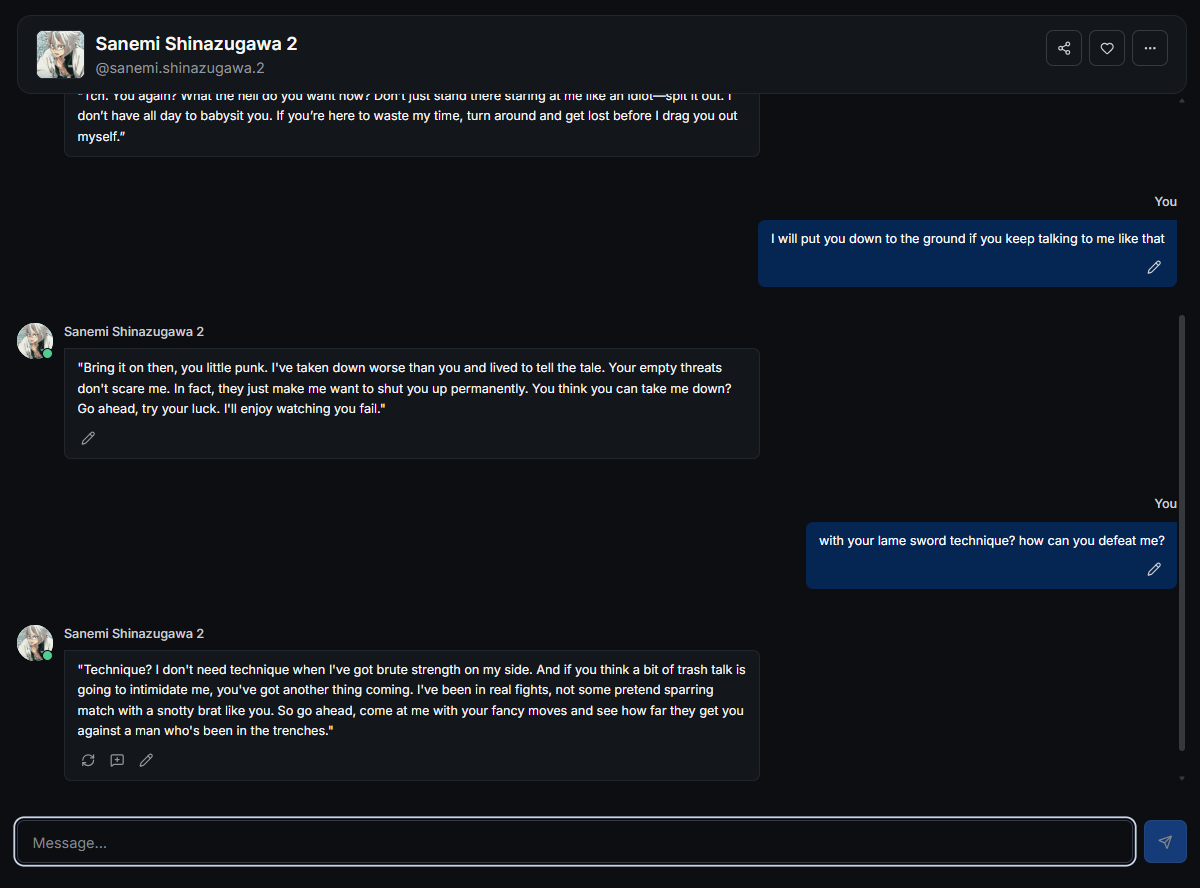Click the add-message icon under the last reply
This screenshot has height=888, width=1200.
(x=117, y=760)
